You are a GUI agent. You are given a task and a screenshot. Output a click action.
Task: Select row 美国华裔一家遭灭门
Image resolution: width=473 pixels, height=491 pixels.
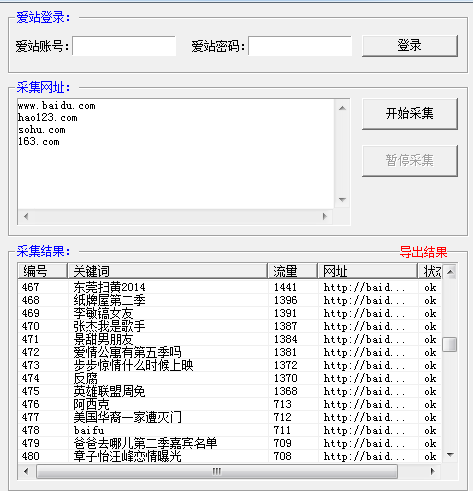tap(230, 417)
